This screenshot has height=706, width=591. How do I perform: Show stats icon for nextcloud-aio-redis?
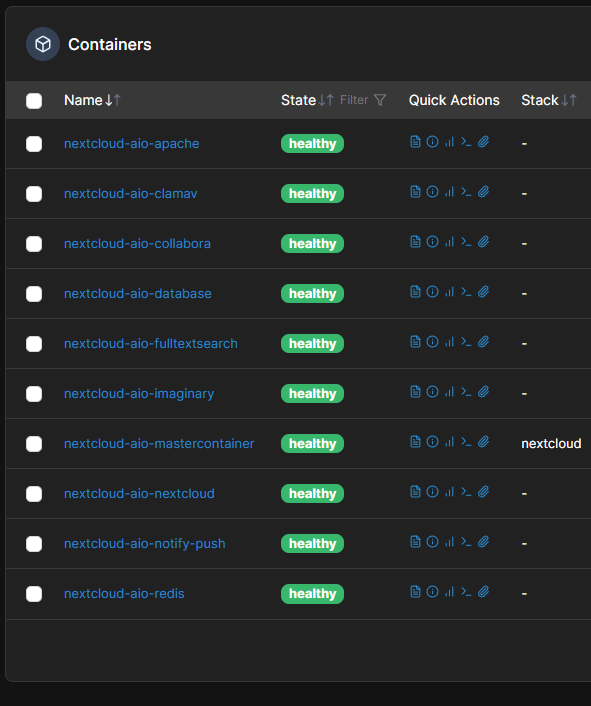[x=449, y=592]
